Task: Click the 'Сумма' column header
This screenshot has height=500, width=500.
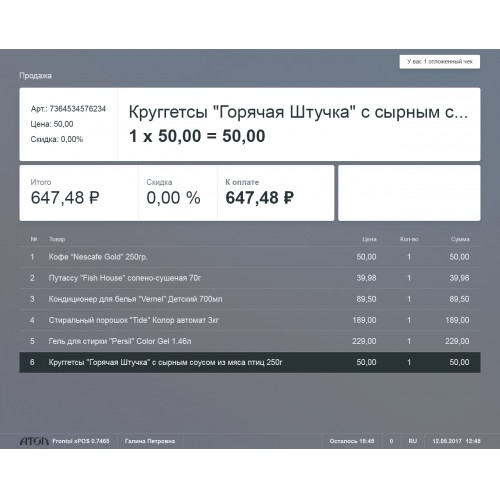Action: pos(460,239)
